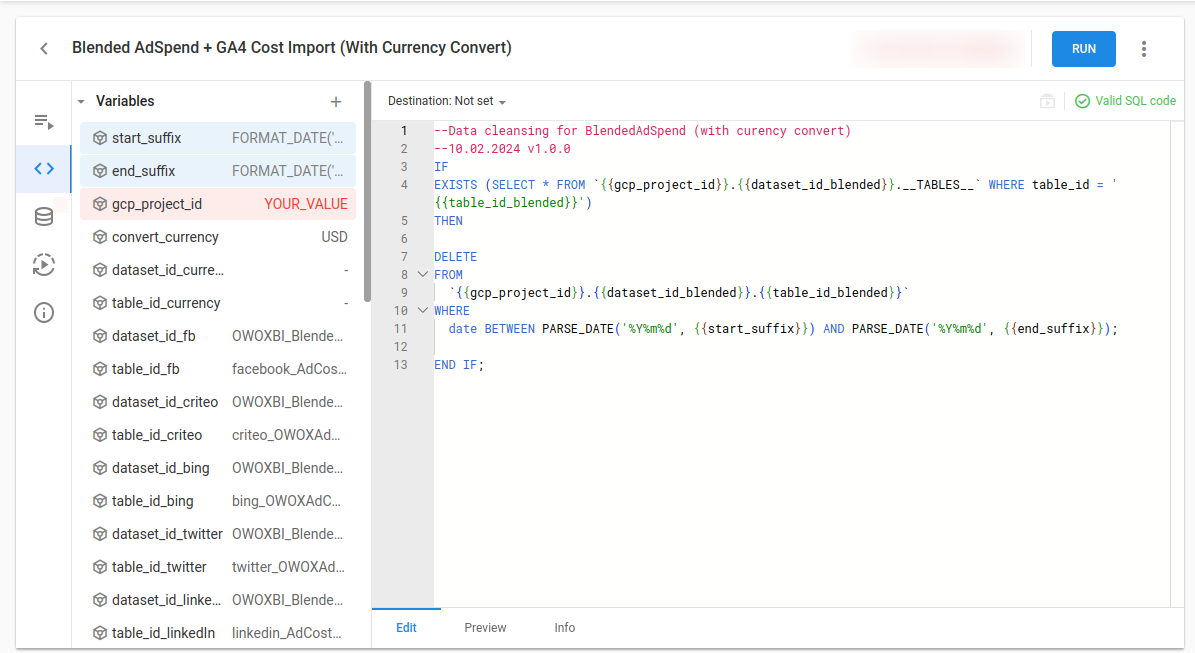Place cursor in the DELETE statement line
Image resolution: width=1195 pixels, height=653 pixels.
[456, 257]
